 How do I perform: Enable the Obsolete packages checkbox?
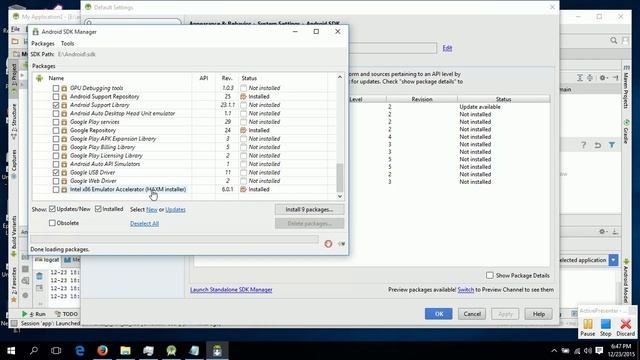click(x=52, y=223)
